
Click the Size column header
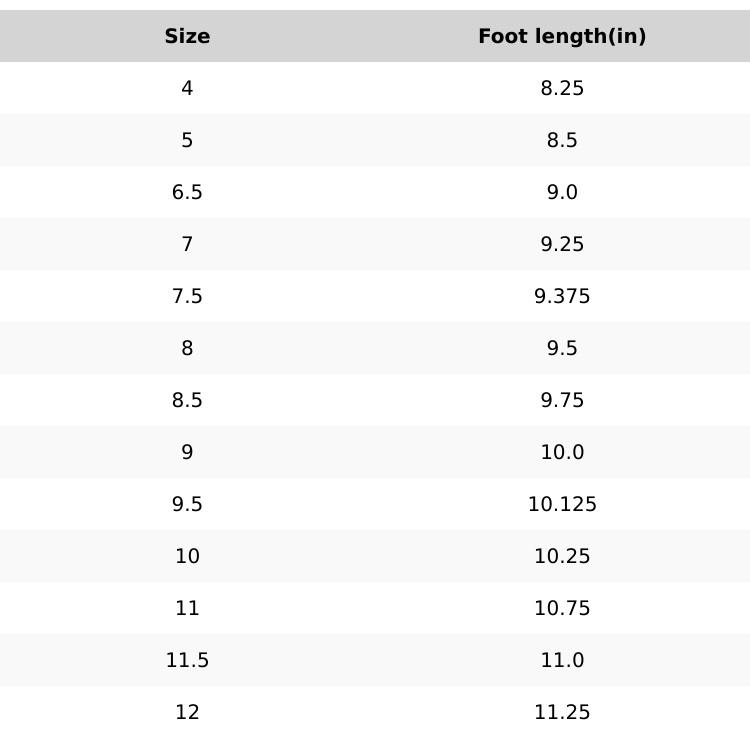pyautogui.click(x=187, y=36)
